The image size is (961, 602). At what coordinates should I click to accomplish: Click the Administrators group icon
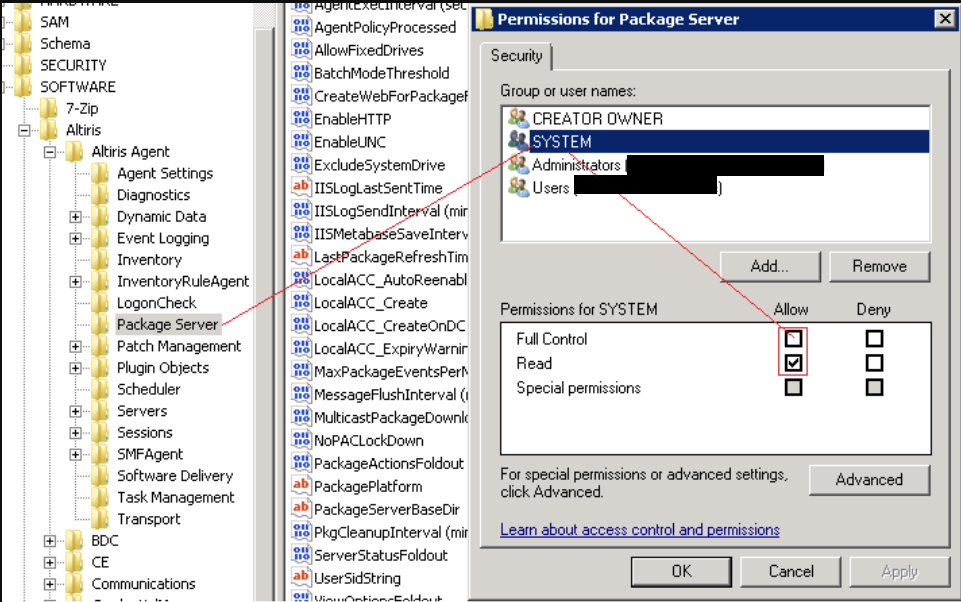tap(518, 164)
